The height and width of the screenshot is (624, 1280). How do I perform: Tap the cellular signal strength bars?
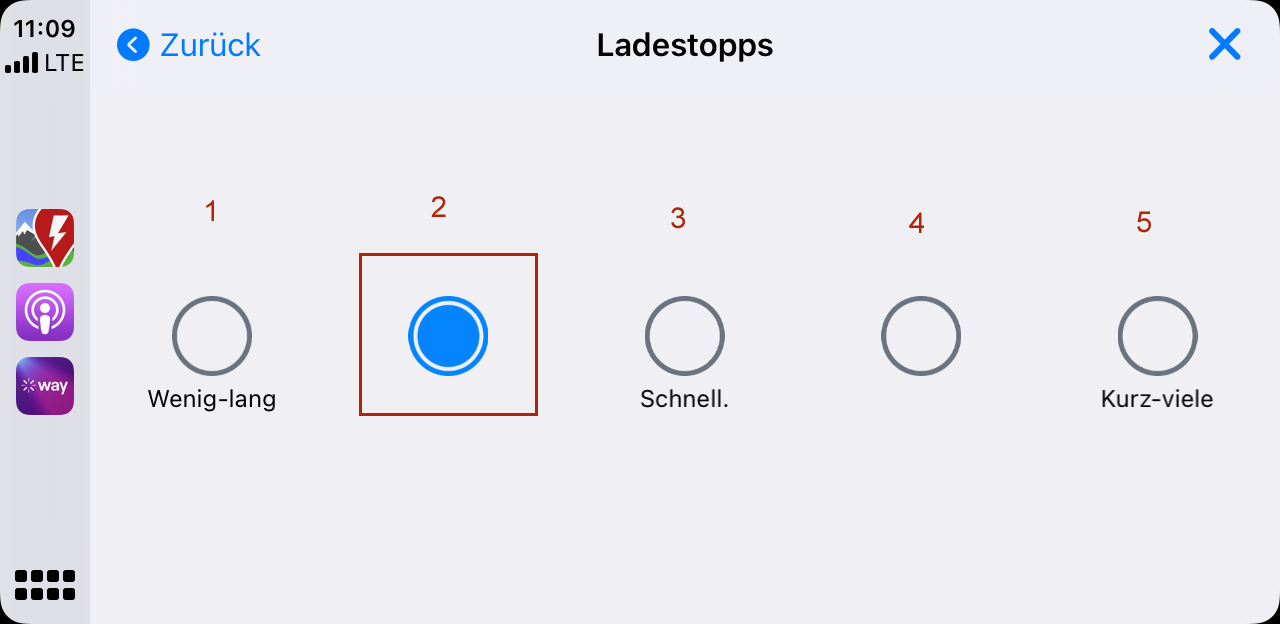[22, 65]
